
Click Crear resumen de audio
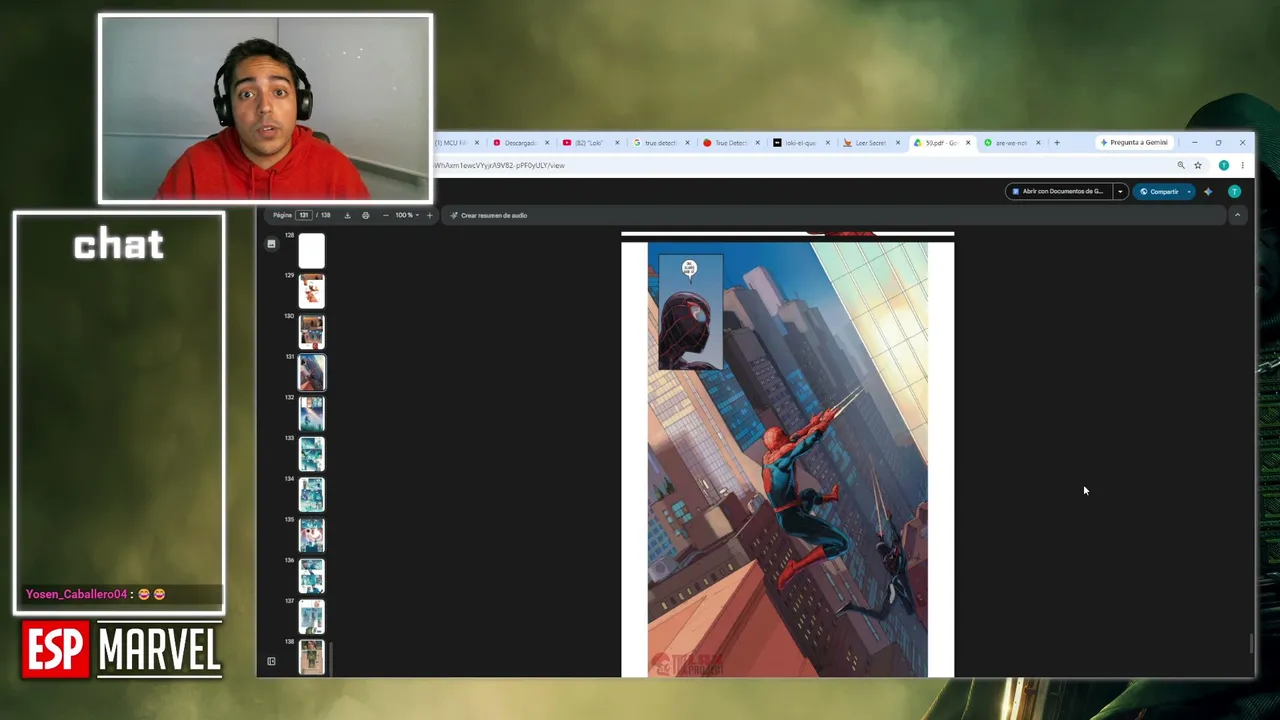pyautogui.click(x=488, y=215)
